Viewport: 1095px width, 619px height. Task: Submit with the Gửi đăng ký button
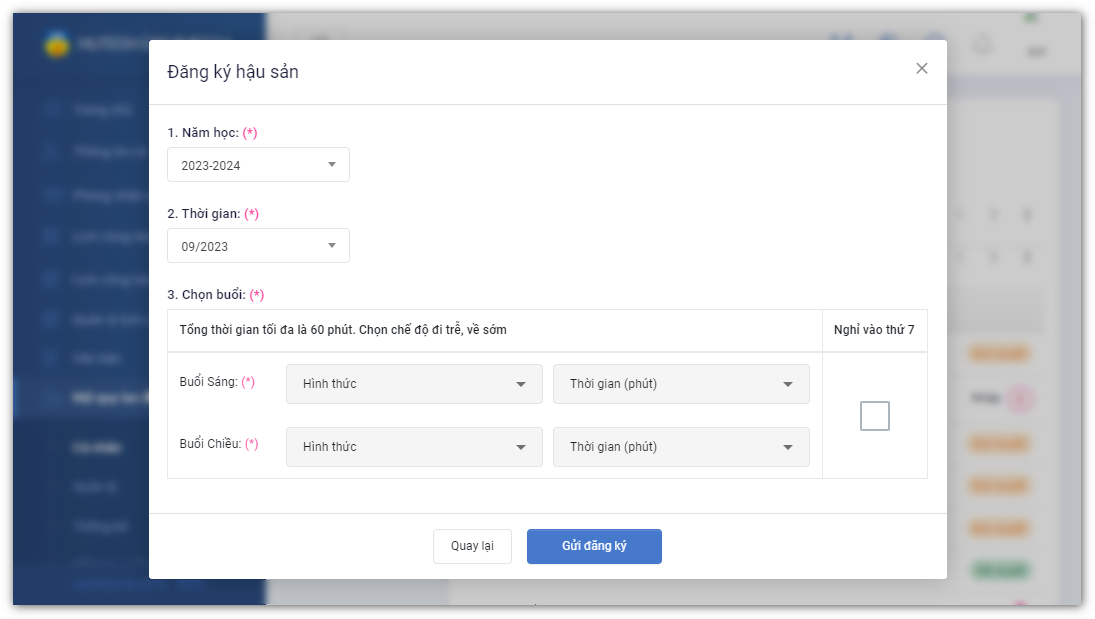tap(594, 546)
